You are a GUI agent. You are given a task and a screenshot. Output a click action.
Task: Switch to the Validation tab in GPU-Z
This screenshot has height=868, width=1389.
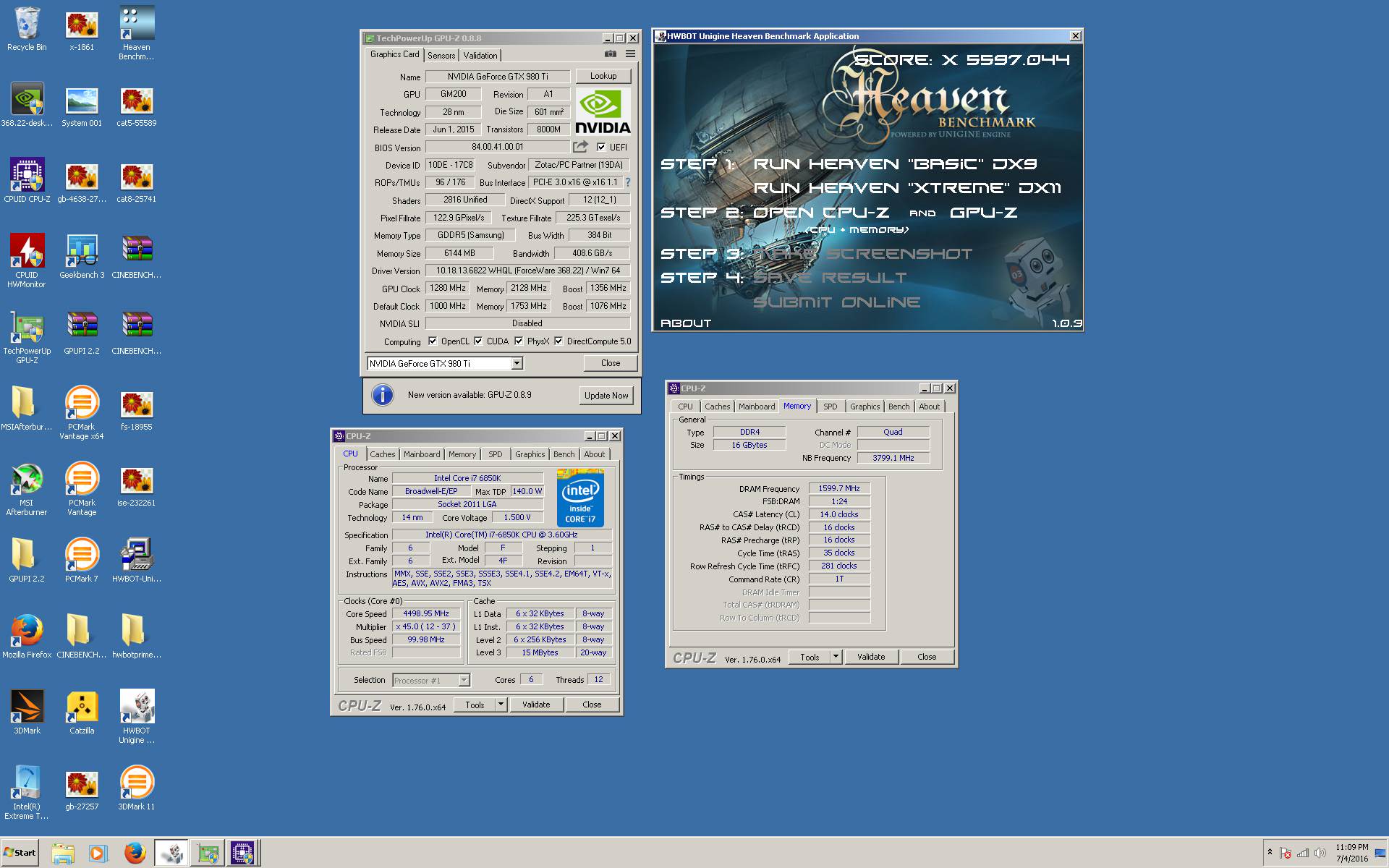click(x=480, y=56)
